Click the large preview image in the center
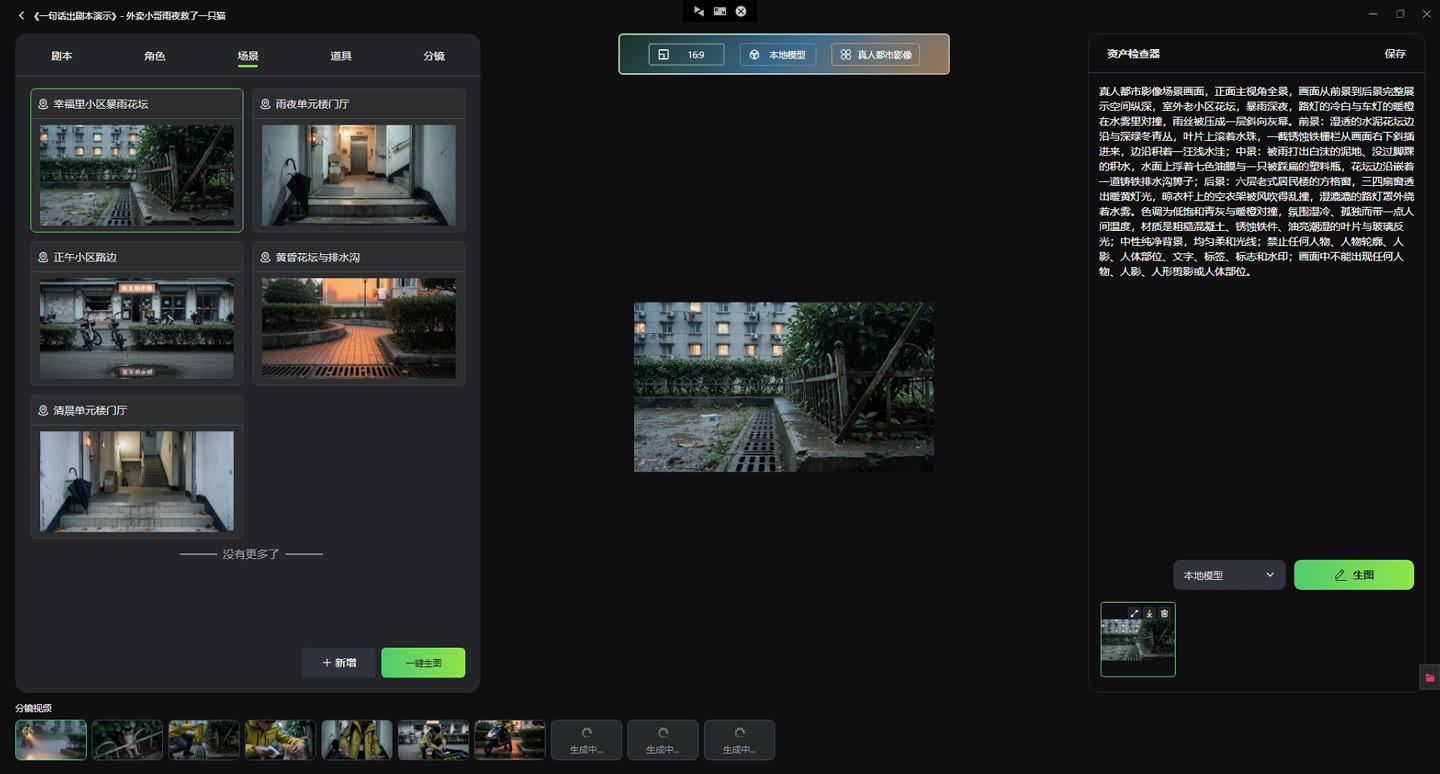This screenshot has width=1440, height=774. (x=784, y=387)
